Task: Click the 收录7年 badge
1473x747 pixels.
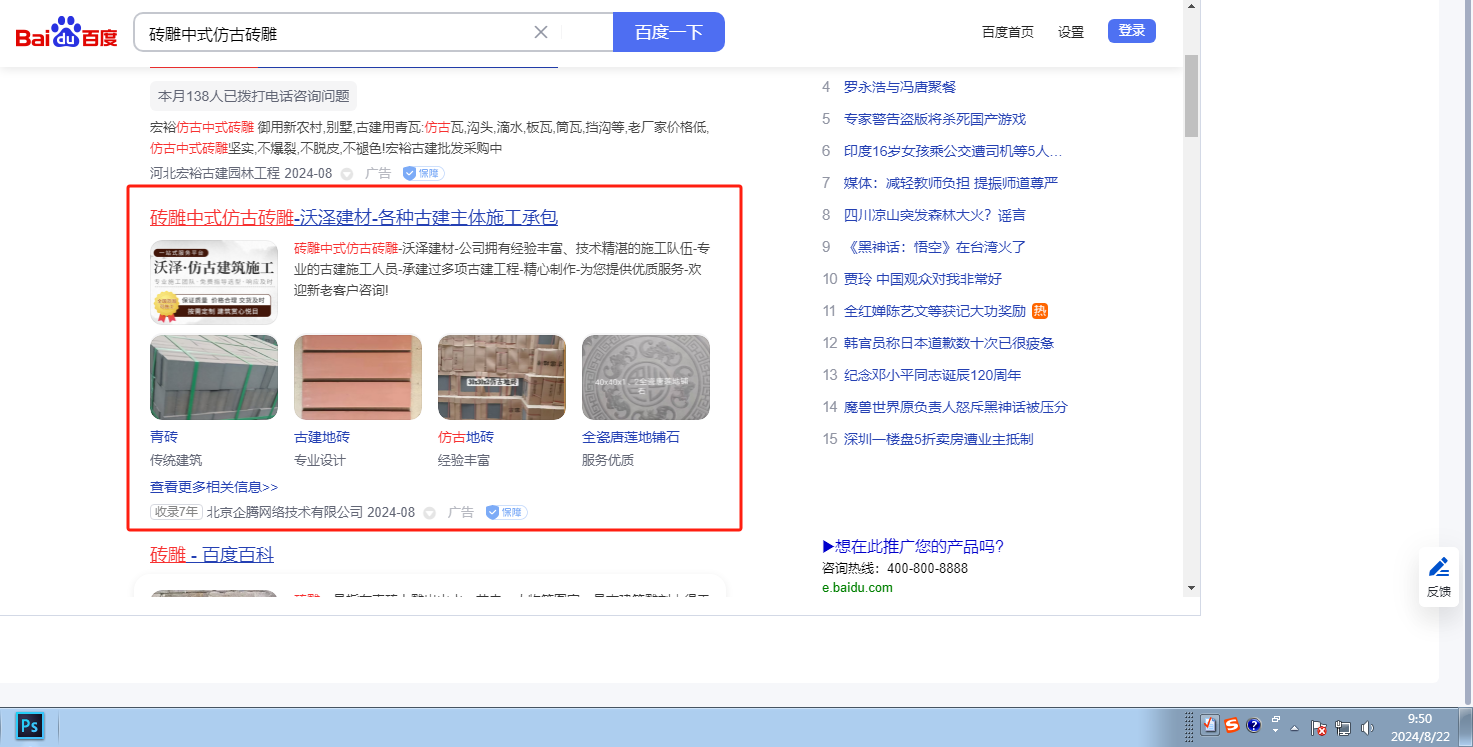Action: tap(176, 512)
